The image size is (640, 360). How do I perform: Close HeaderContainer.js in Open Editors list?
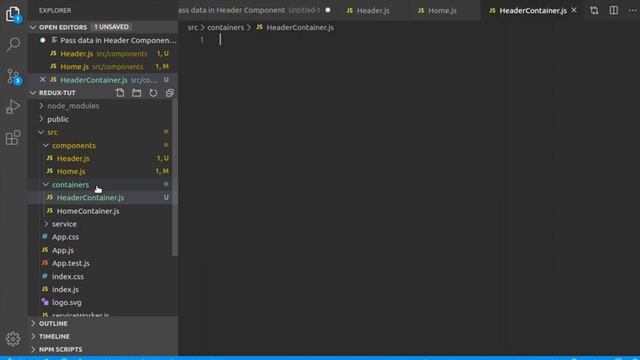(42, 80)
